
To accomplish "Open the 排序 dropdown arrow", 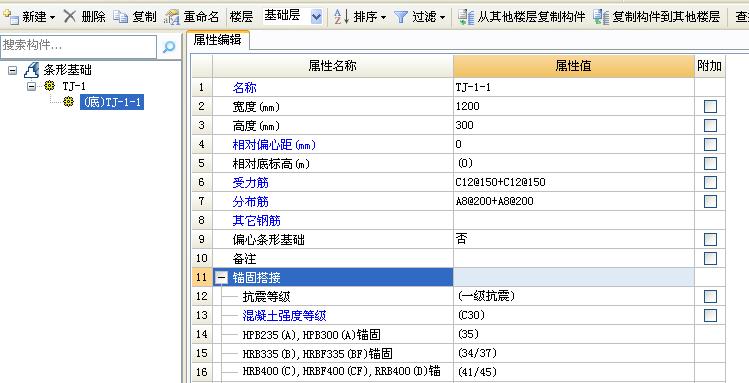I will click(x=384, y=18).
